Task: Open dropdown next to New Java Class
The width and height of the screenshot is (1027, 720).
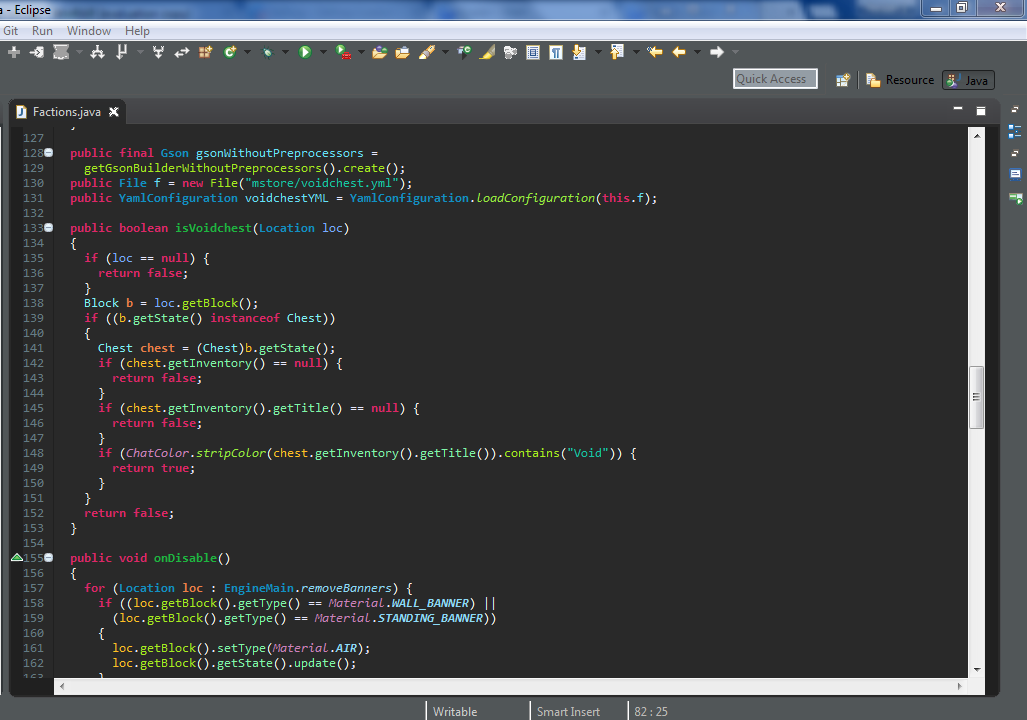Action: (x=248, y=52)
